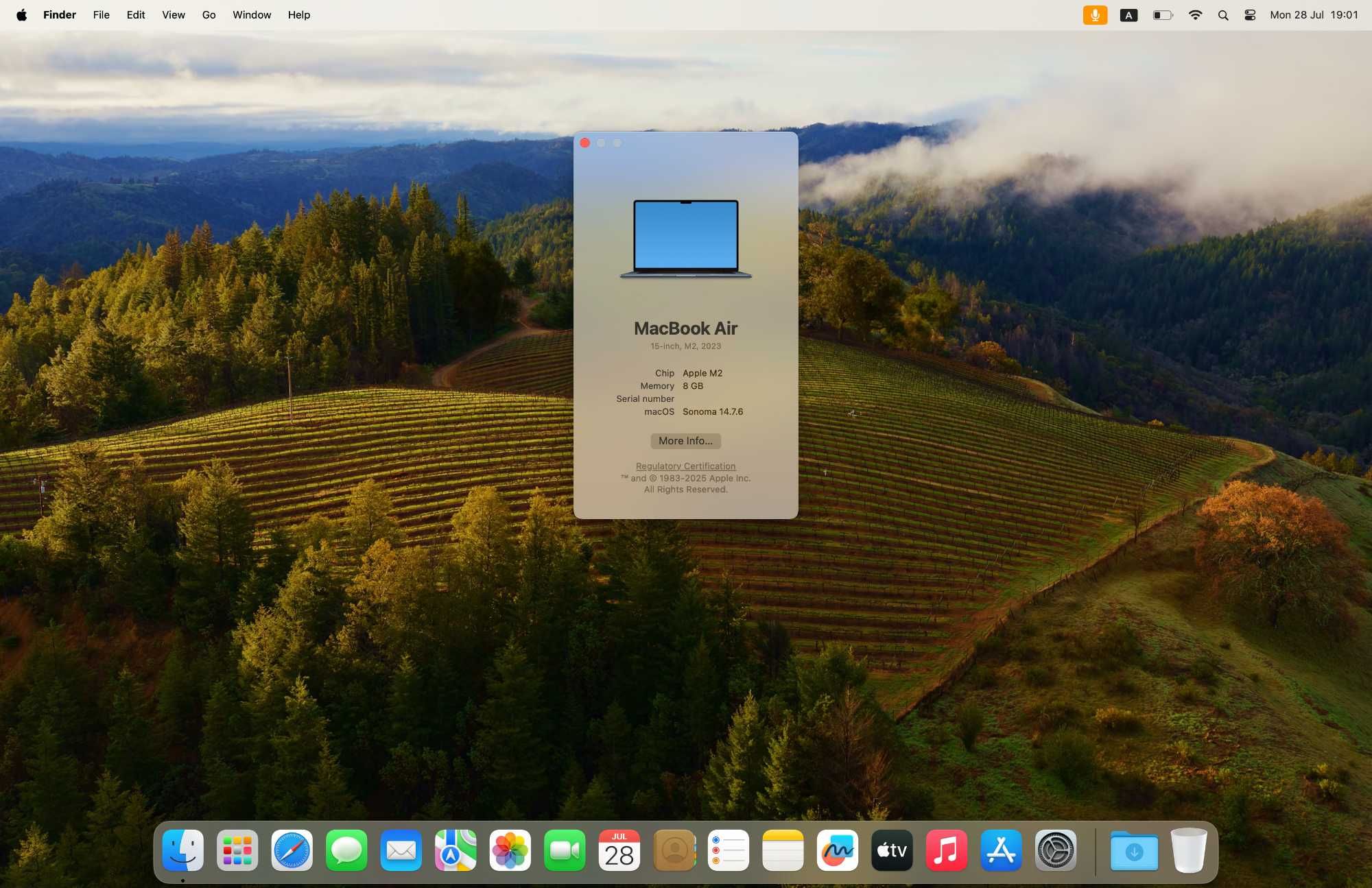
Task: Open the Apple menu
Action: [22, 14]
